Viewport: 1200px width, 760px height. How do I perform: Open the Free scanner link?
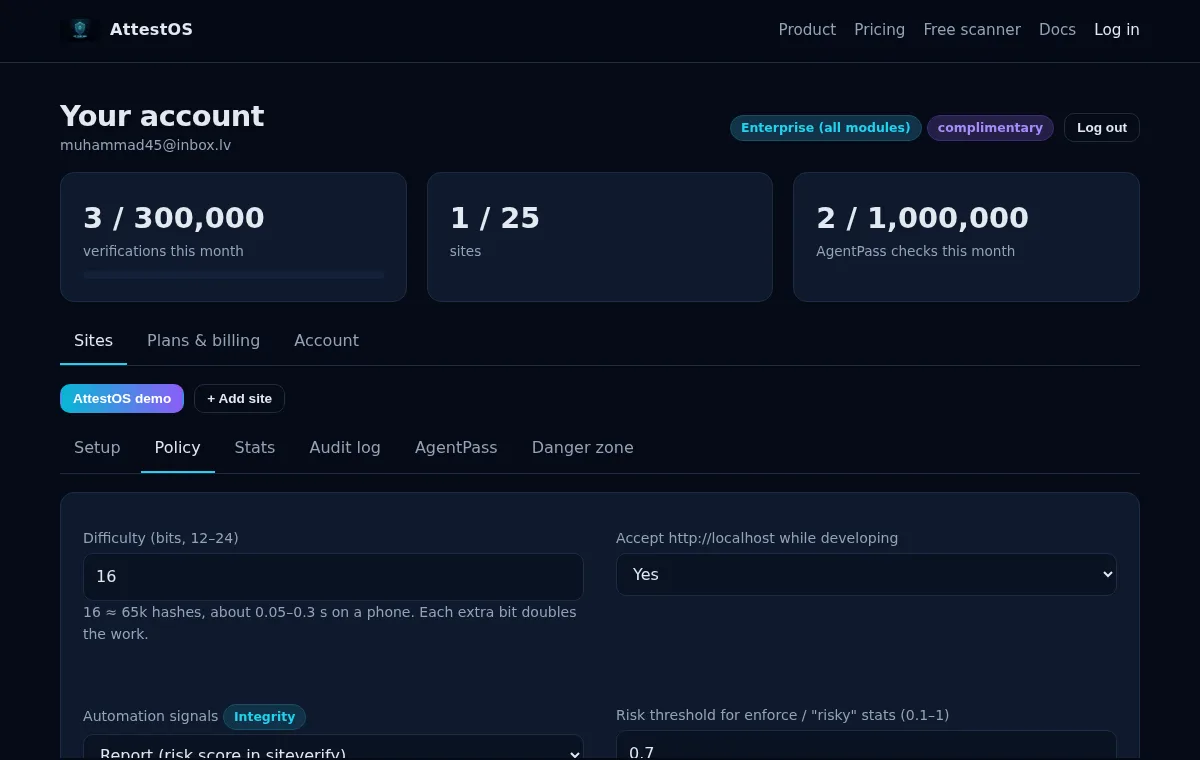[972, 30]
